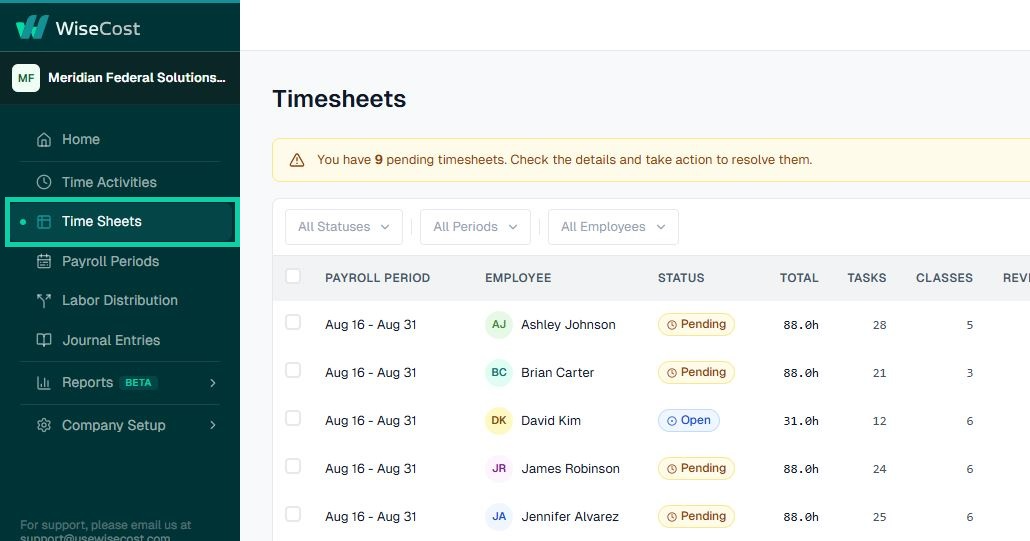
Task: Click the EMPLOYEE column header
Action: point(518,278)
